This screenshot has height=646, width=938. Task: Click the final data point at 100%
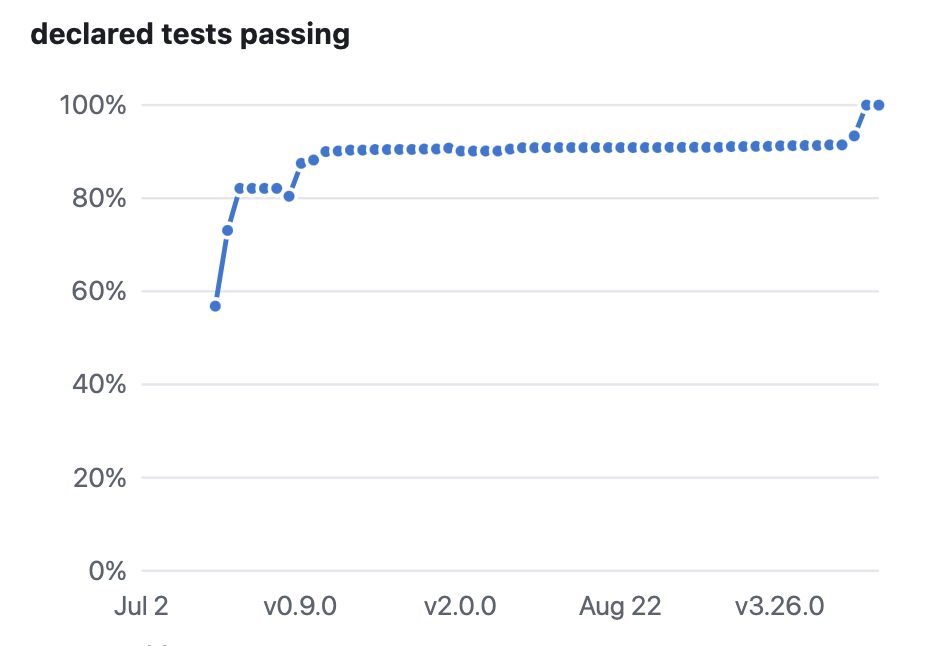point(879,105)
